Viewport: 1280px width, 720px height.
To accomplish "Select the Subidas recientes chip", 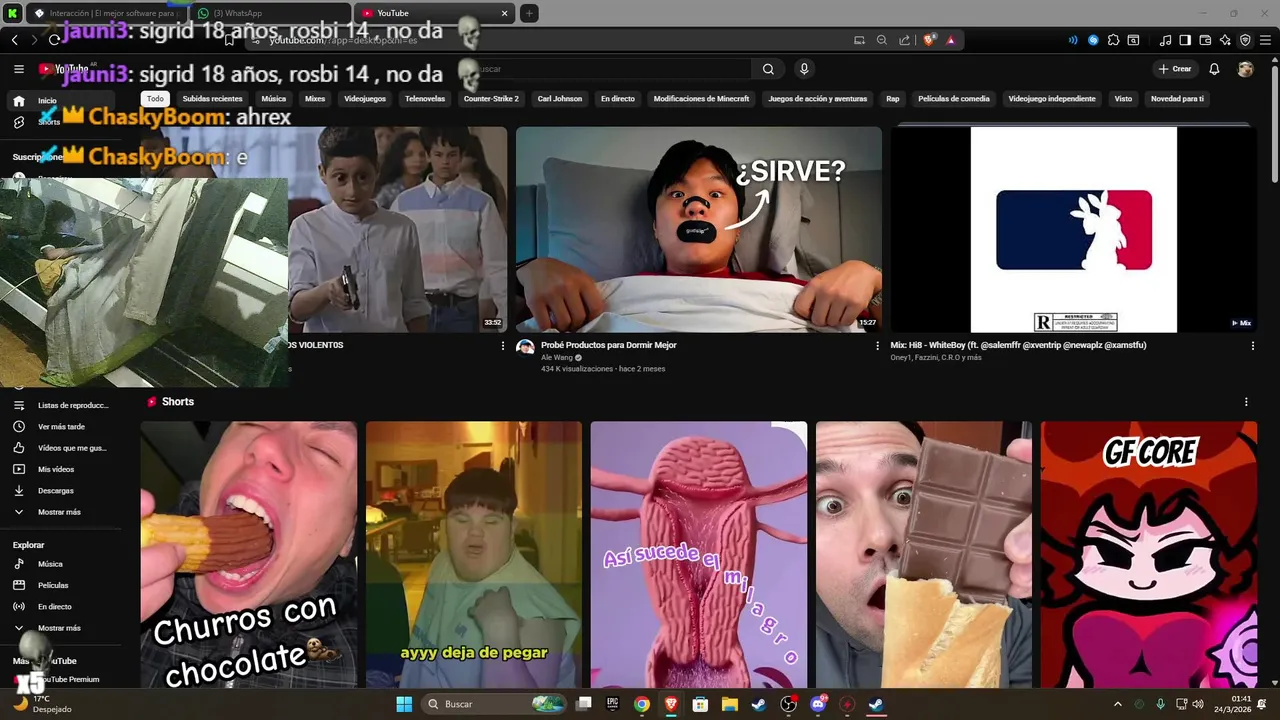I will (212, 99).
